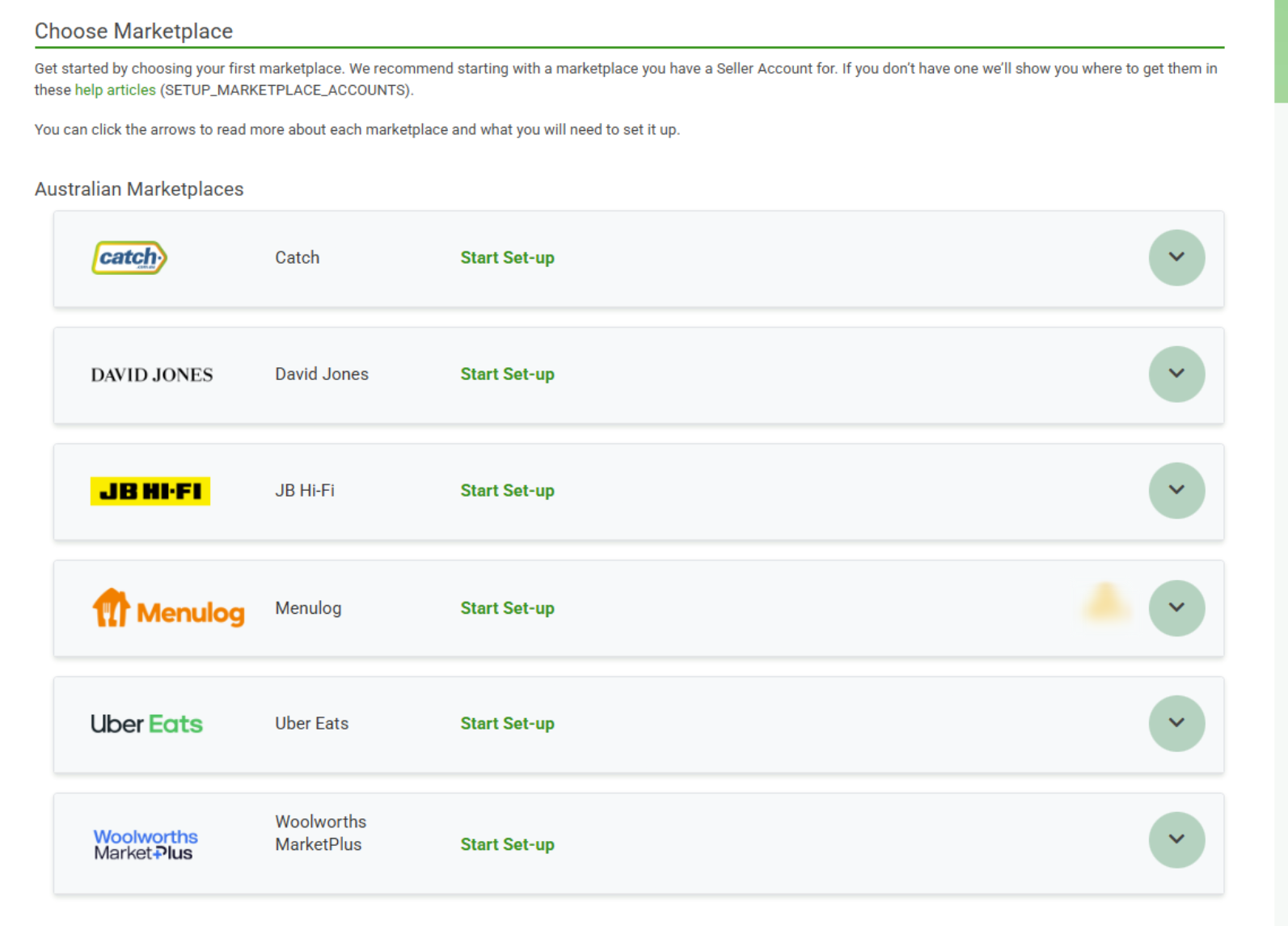Viewport: 1288px width, 926px height.
Task: Select the Catch marketplace name text
Action: [x=297, y=257]
